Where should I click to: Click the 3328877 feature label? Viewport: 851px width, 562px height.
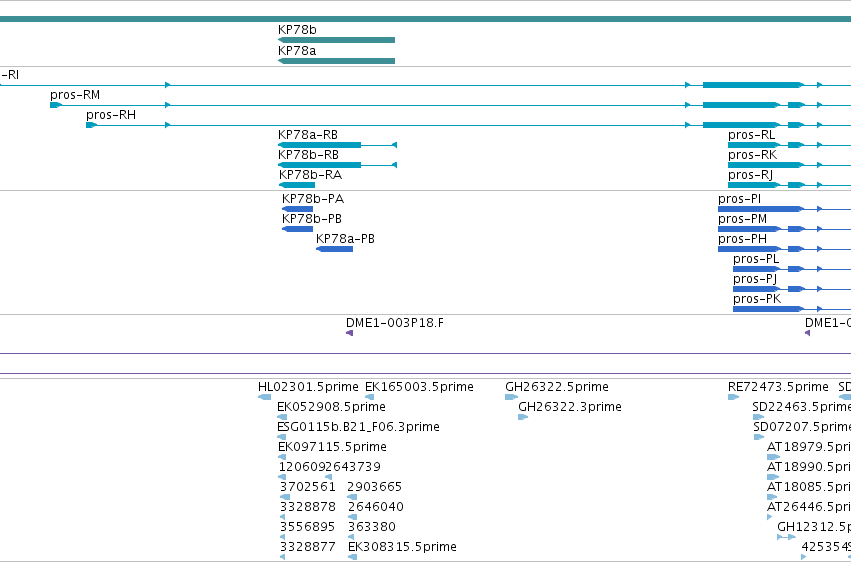308,547
